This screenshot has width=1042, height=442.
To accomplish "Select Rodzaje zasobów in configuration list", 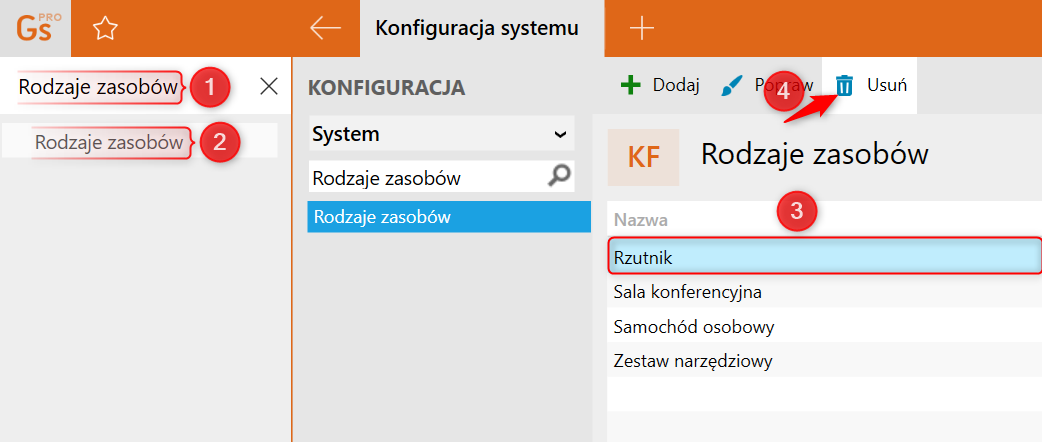I will [x=449, y=216].
